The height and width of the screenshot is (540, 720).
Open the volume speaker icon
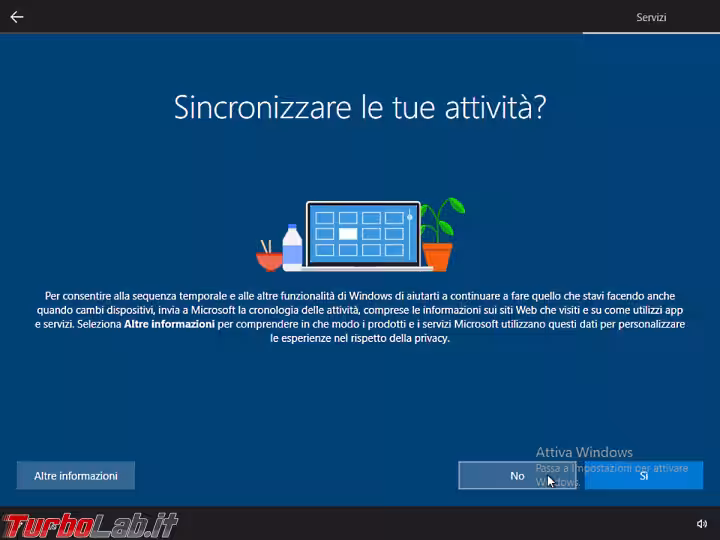pos(702,523)
